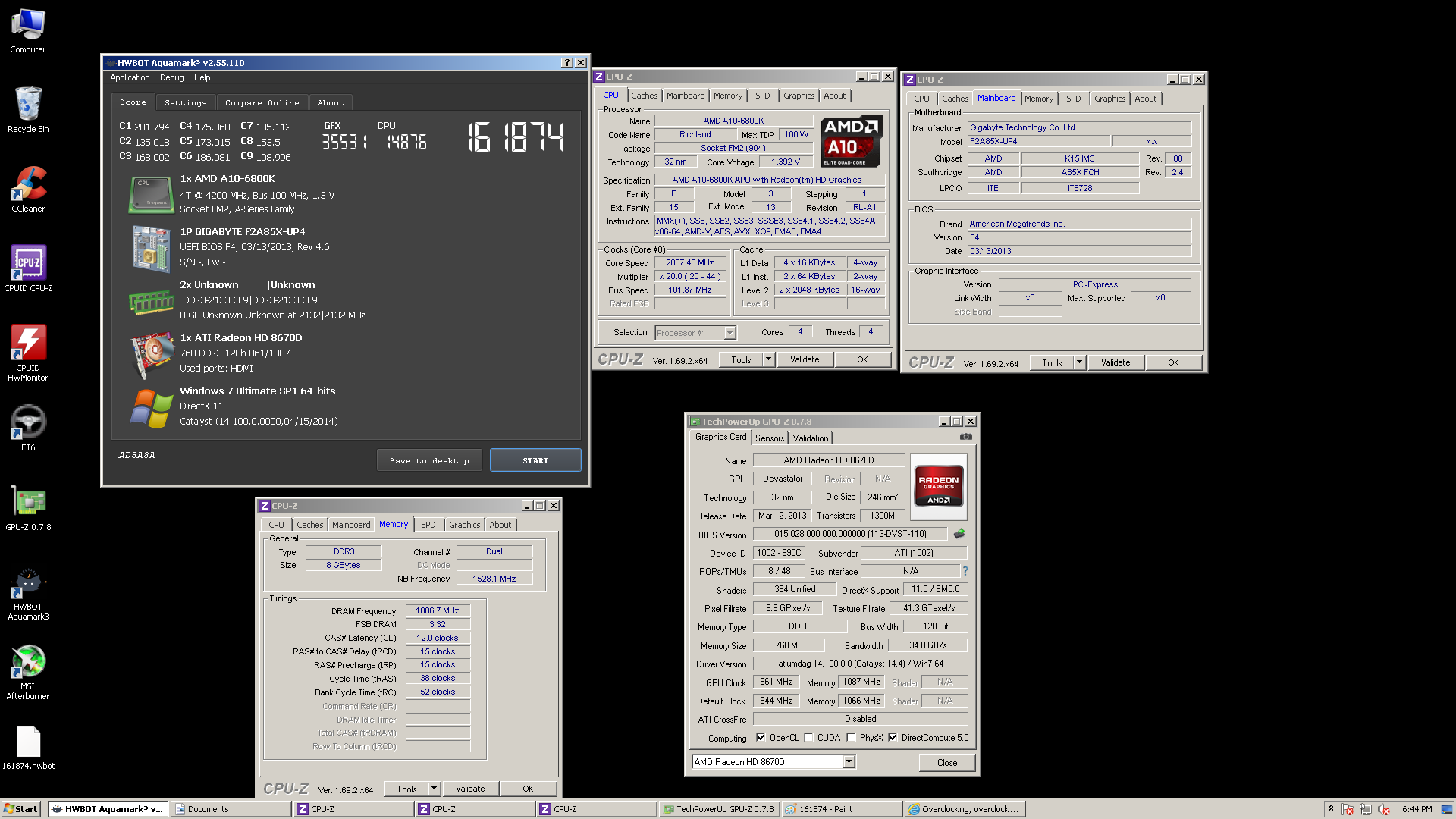Open Documents taskbar item
Screen dimensions: 1456x819
click(231, 809)
